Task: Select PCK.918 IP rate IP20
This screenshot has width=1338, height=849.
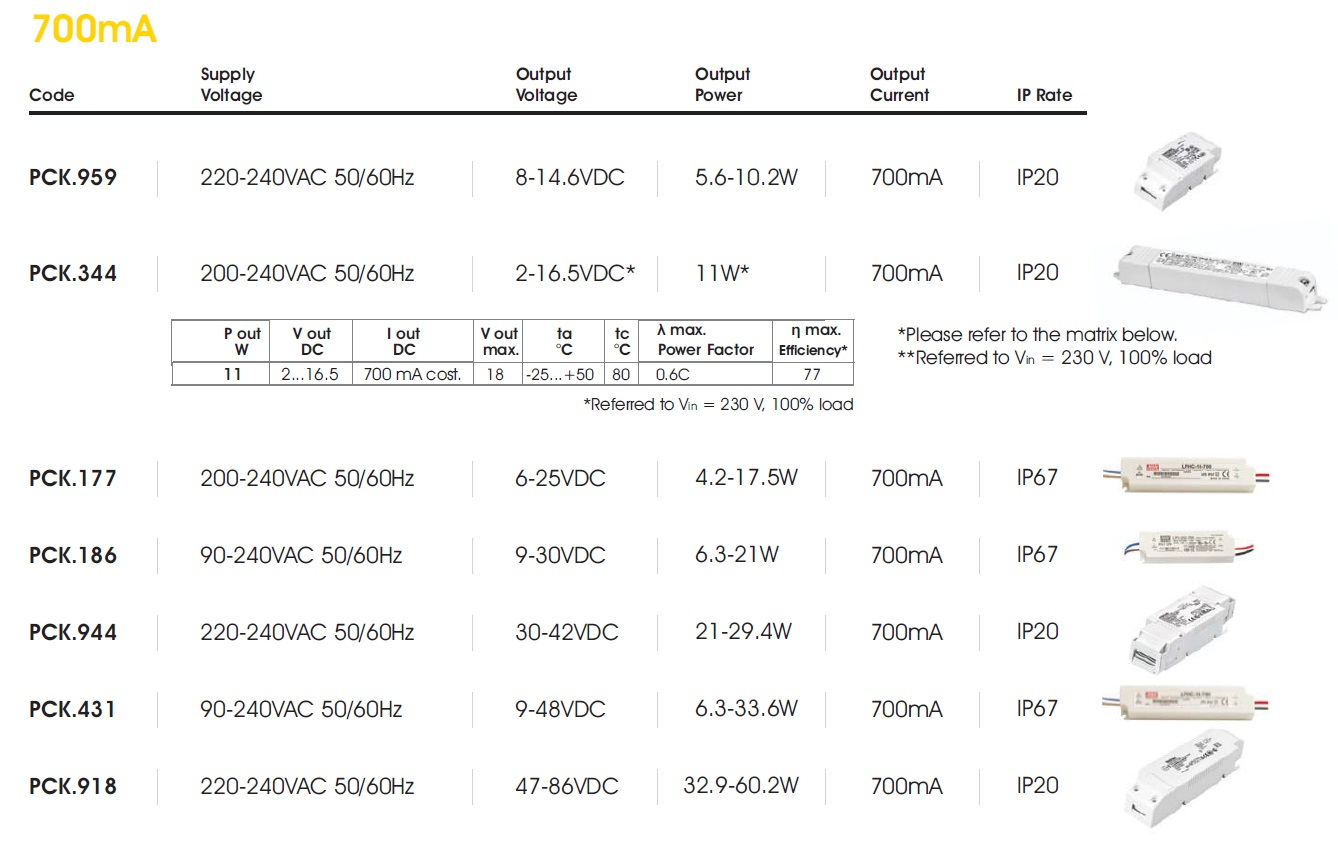Action: click(x=1037, y=786)
